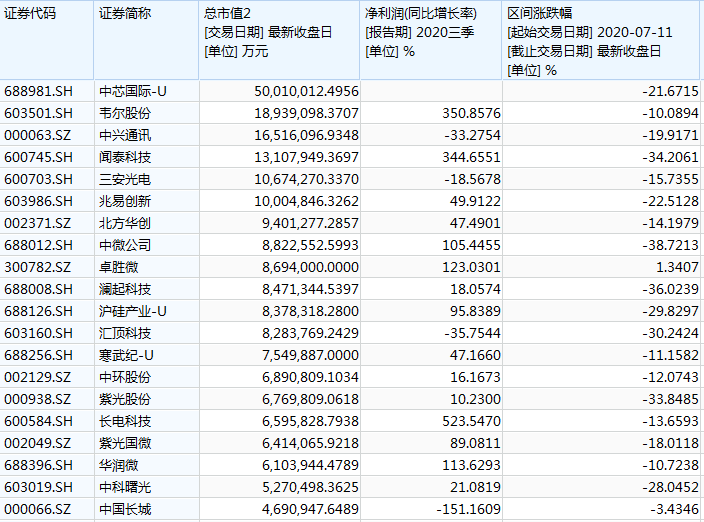704x522 pixels.
Task: Click the -14.1979 change value
Action: pos(670,224)
